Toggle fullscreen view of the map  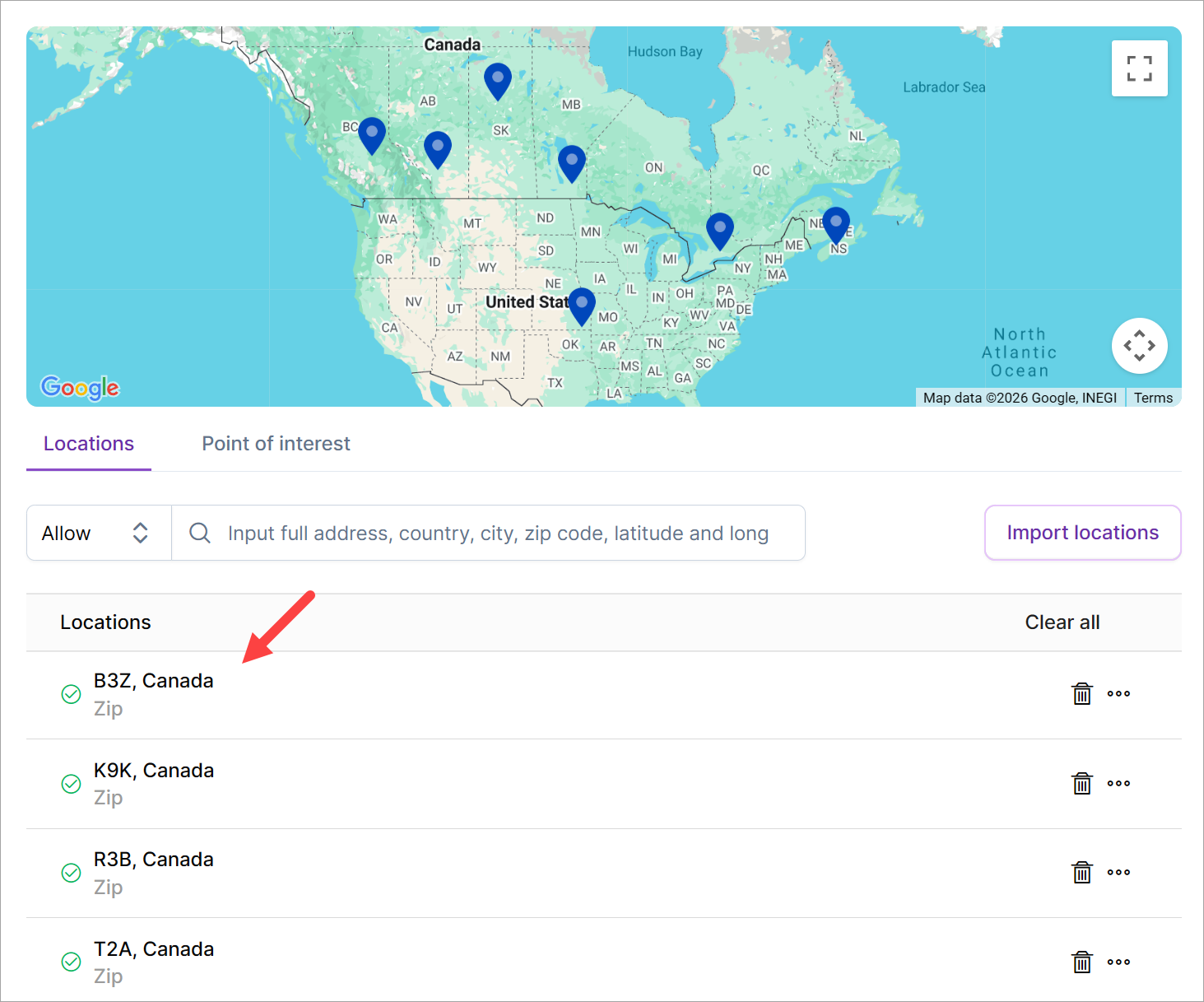[1139, 68]
